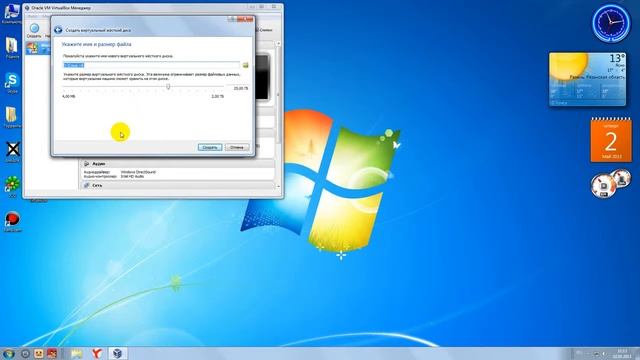Click the red Angry Birds taskbar icon
This screenshot has height=360, width=640.
(x=52, y=353)
